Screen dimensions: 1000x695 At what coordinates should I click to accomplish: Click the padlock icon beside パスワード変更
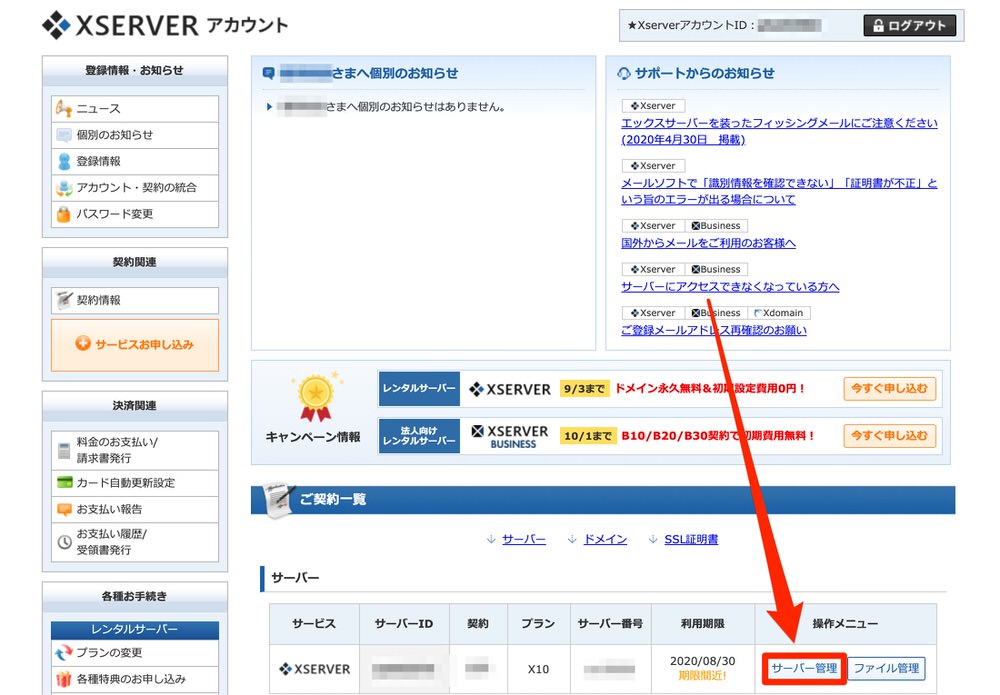click(63, 214)
